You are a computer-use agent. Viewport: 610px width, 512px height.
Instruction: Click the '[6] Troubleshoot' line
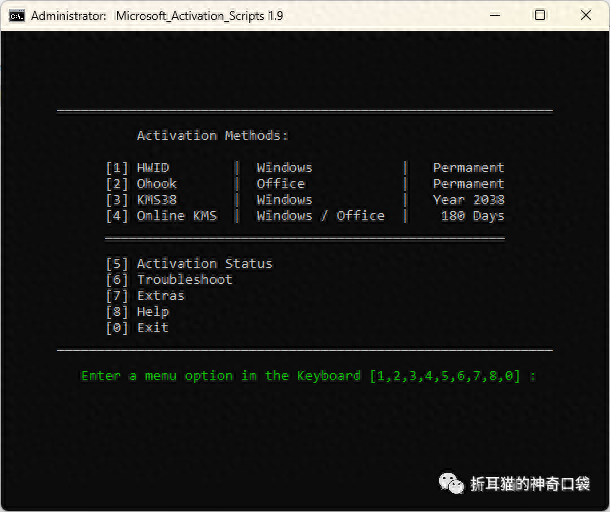(x=169, y=279)
